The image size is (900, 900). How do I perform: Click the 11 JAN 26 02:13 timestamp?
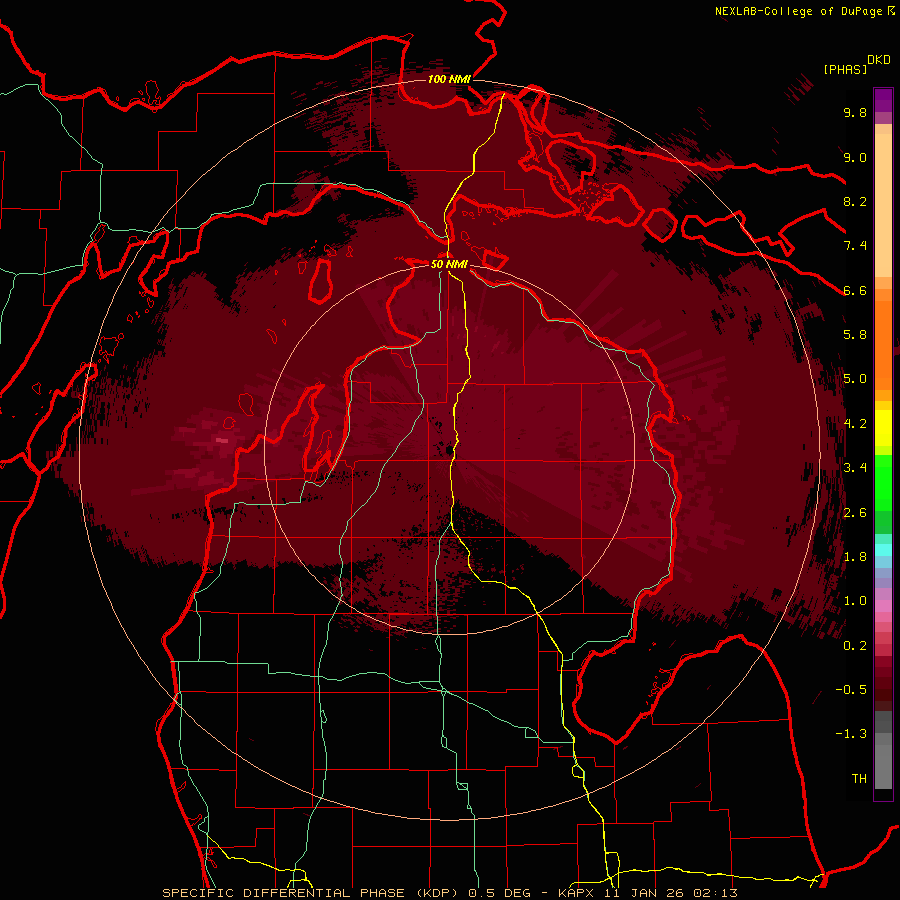[670, 893]
